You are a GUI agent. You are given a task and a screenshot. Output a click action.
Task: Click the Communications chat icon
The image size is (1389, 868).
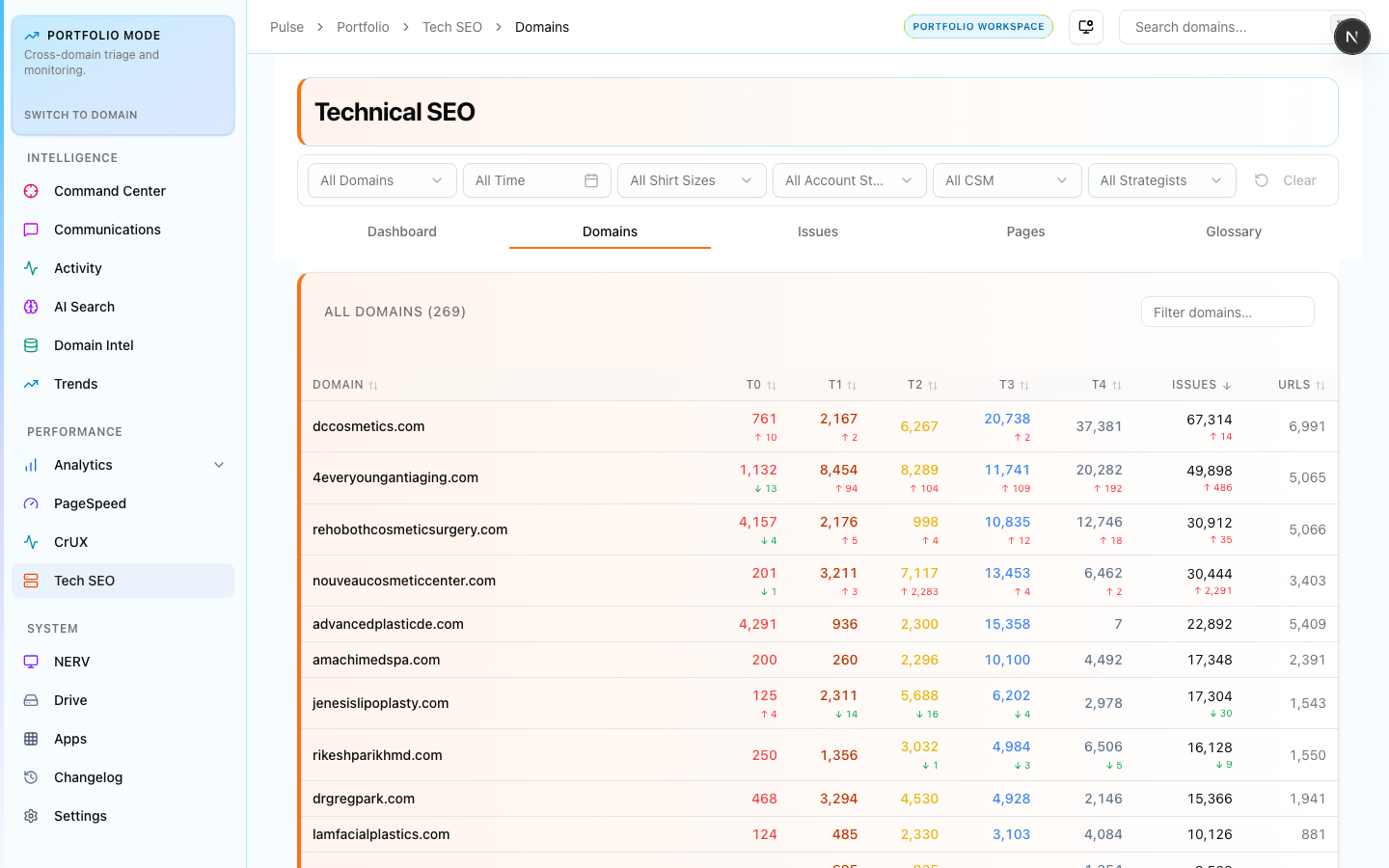[x=31, y=230]
